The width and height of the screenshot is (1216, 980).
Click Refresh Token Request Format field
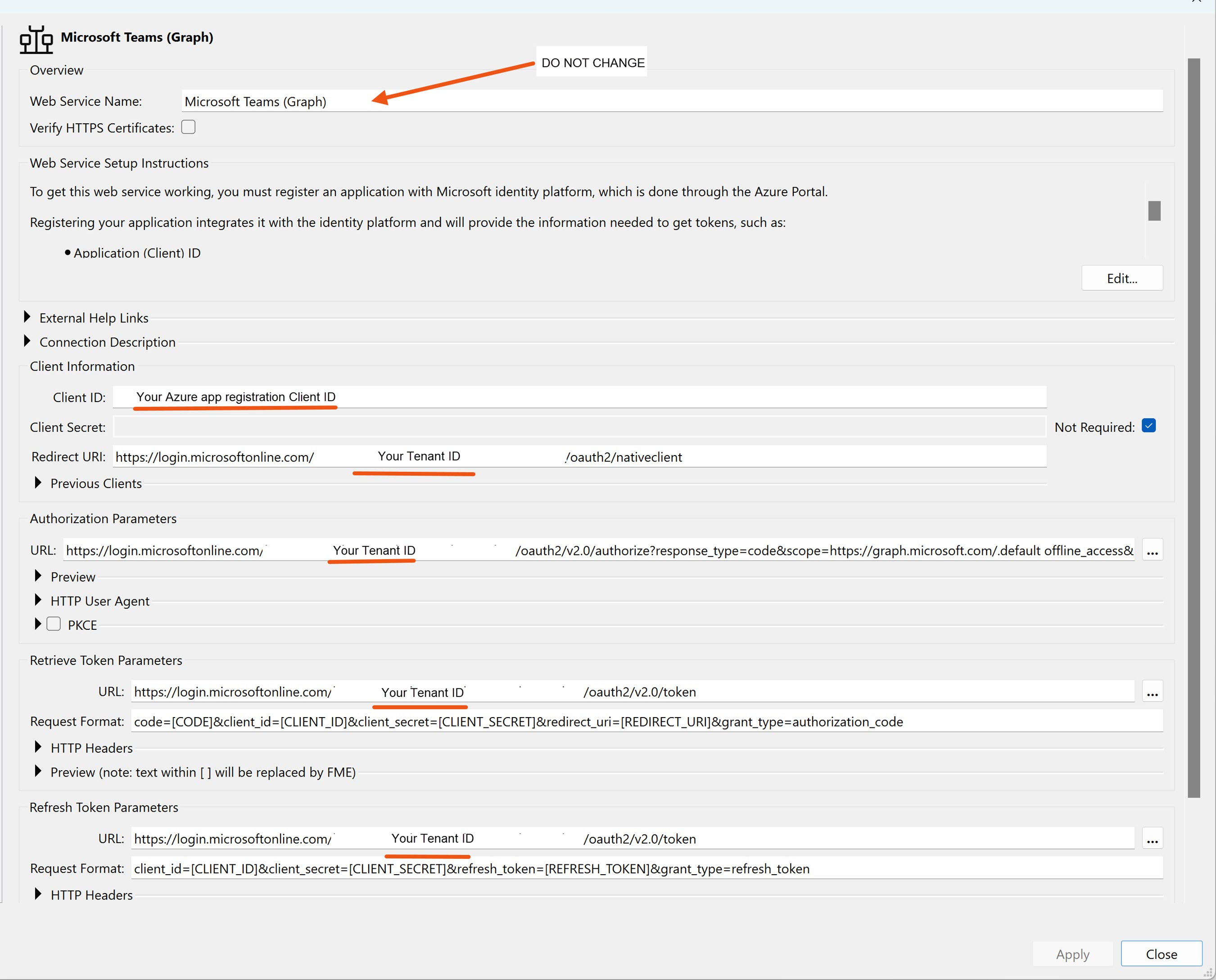coord(647,868)
